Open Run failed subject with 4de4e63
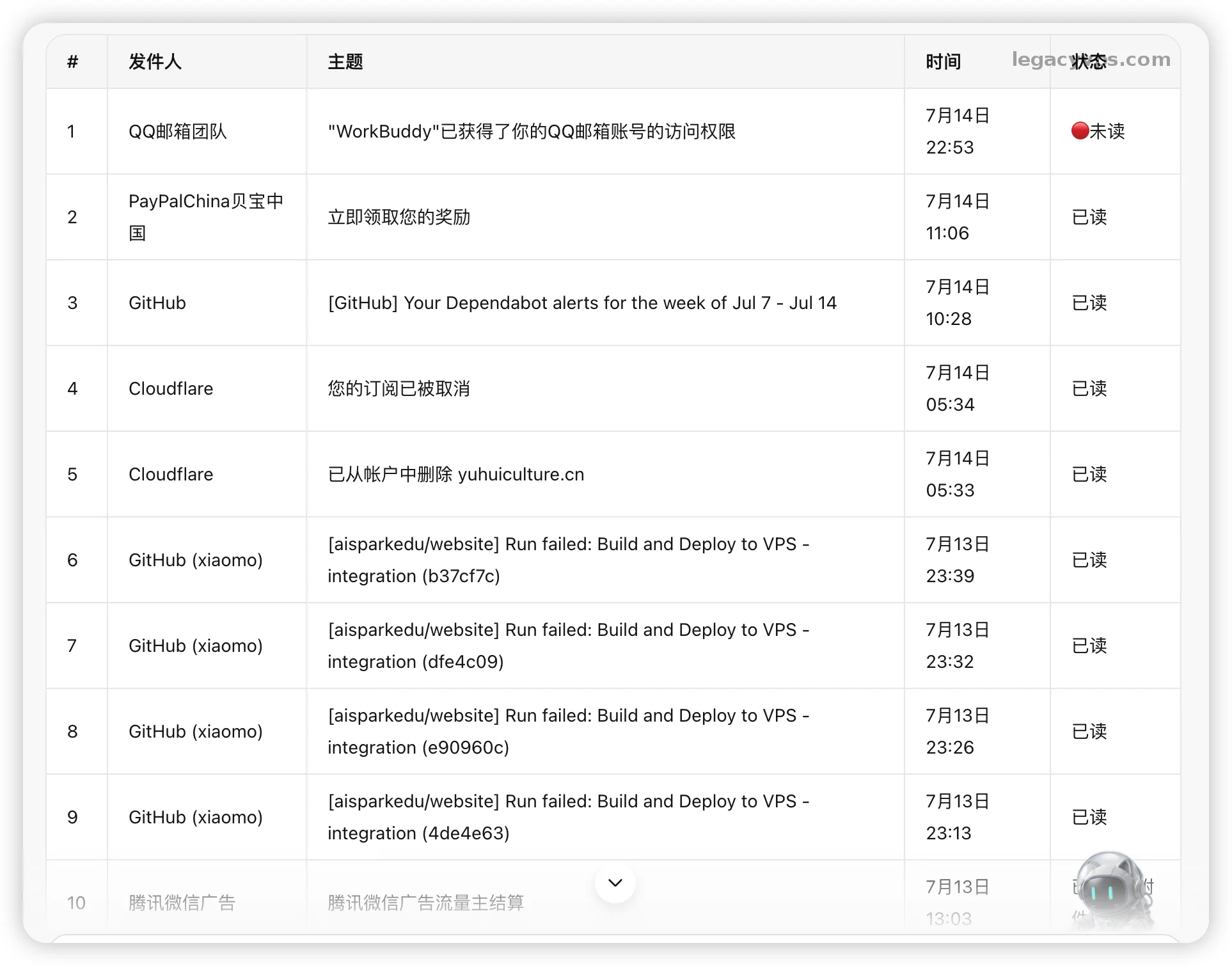Viewport: 1232px width, 966px height. [569, 817]
